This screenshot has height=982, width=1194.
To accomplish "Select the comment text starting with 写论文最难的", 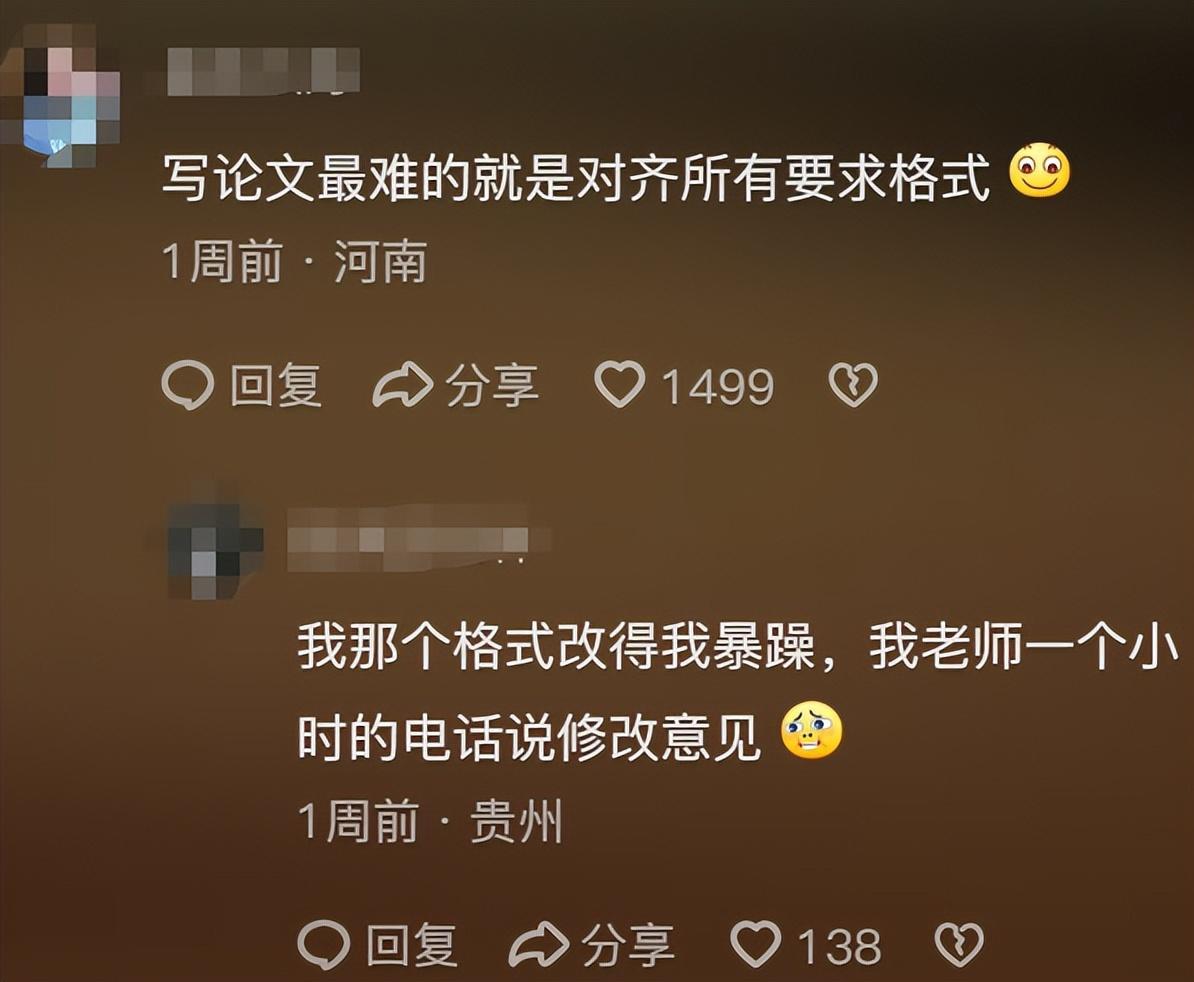I will 576,179.
